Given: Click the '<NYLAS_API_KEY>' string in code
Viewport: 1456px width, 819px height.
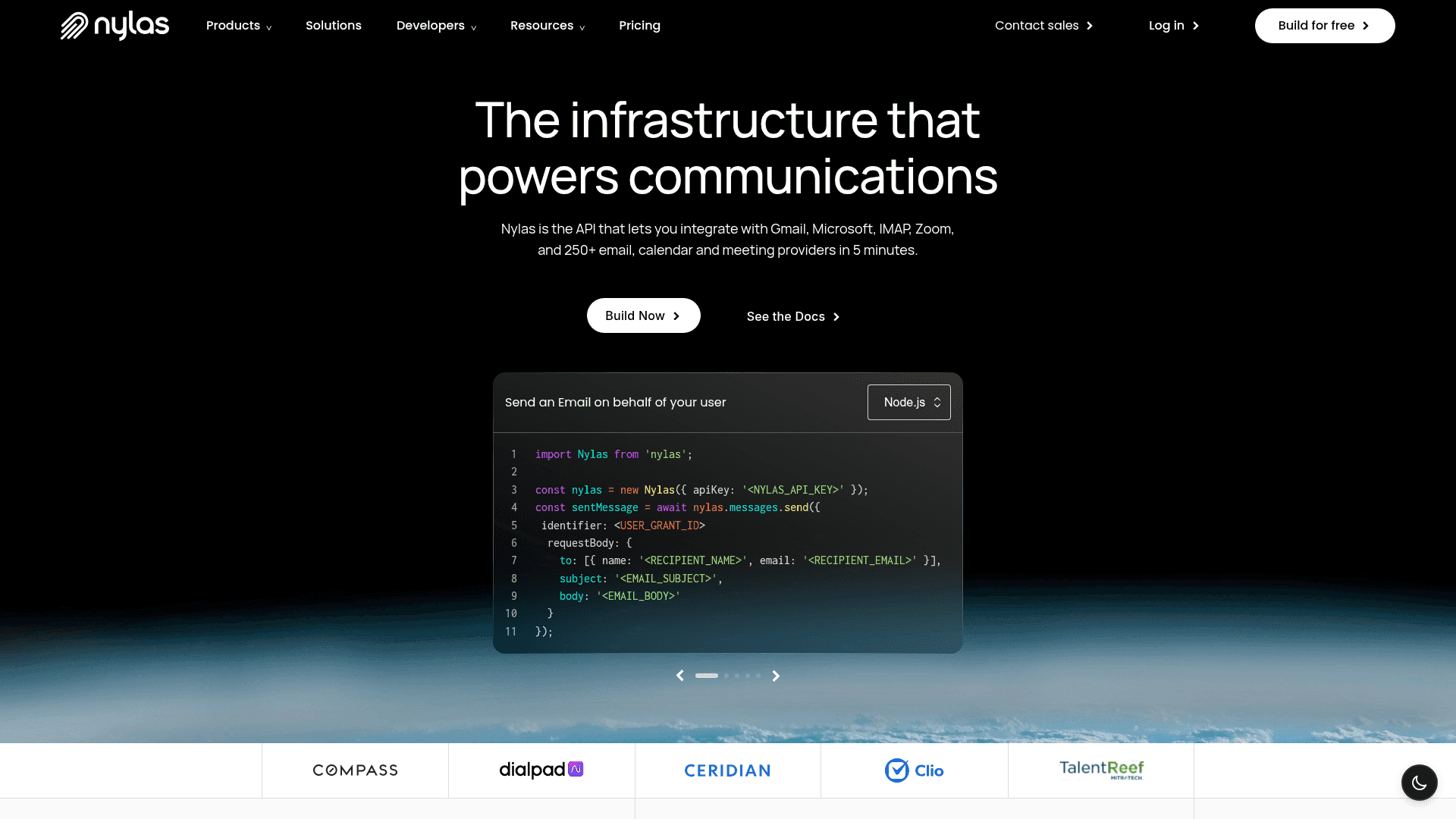Looking at the screenshot, I should point(792,490).
